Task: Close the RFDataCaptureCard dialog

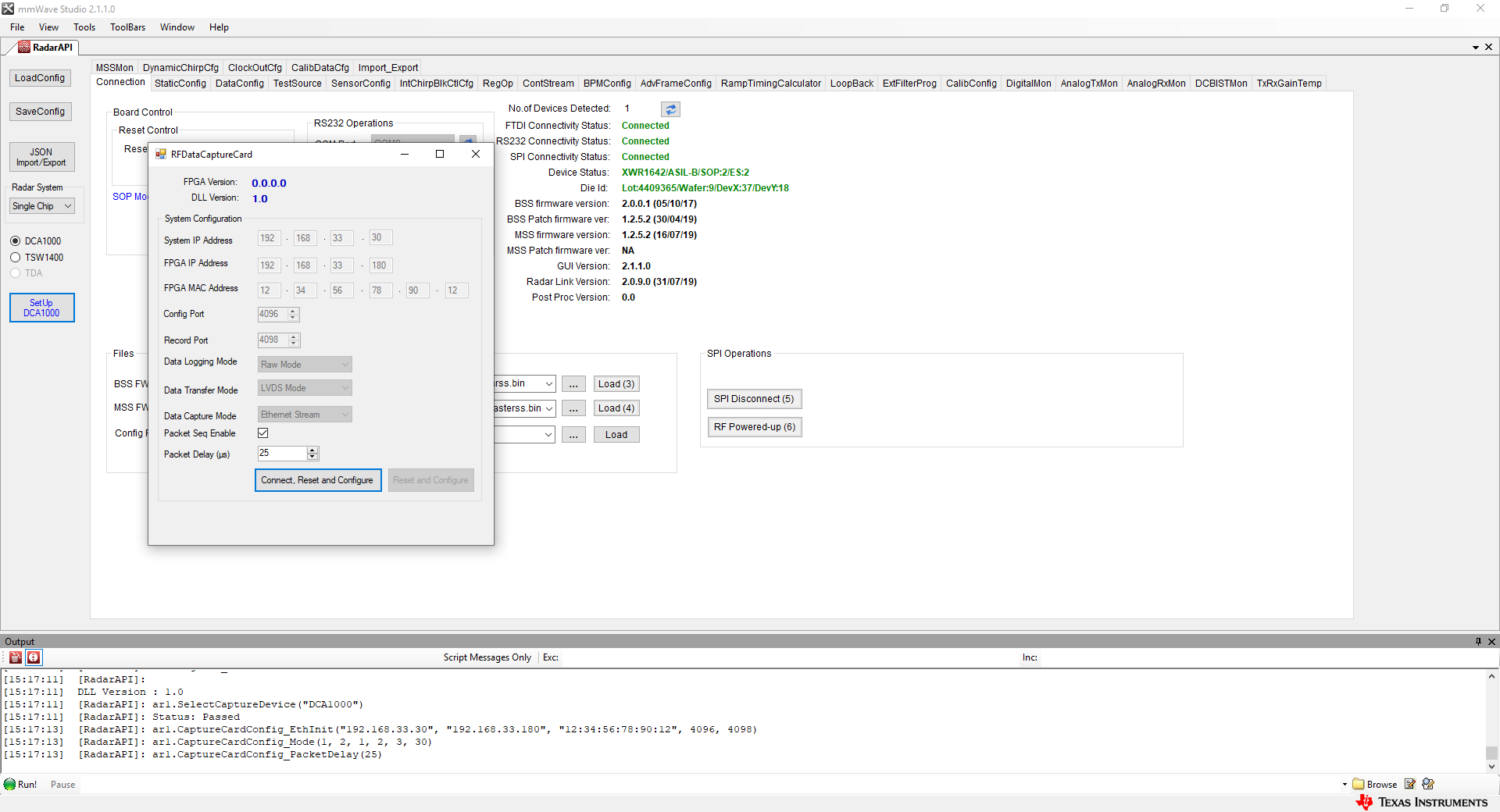Action: 476,154
